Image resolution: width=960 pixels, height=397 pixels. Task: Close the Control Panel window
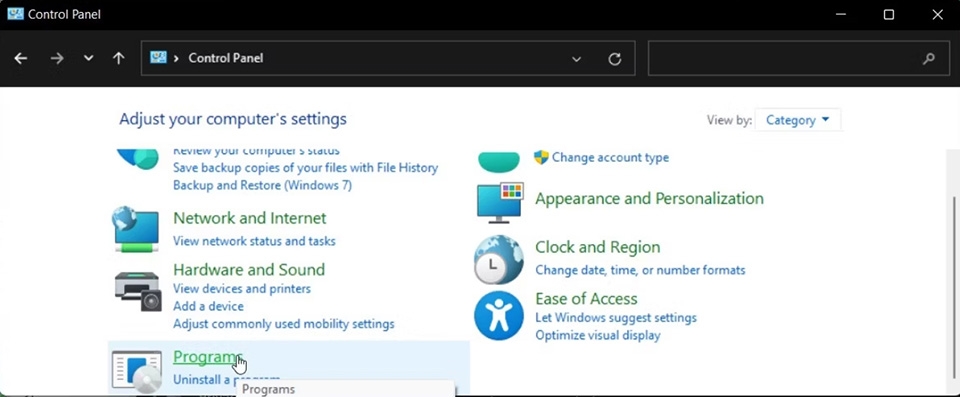click(x=937, y=15)
